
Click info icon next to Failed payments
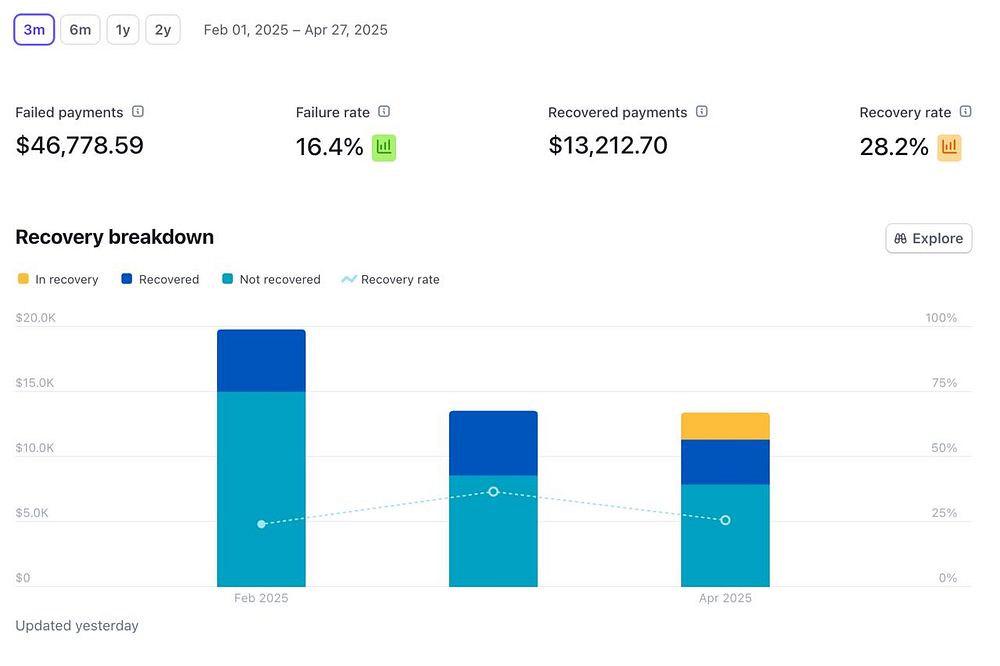[x=138, y=112]
